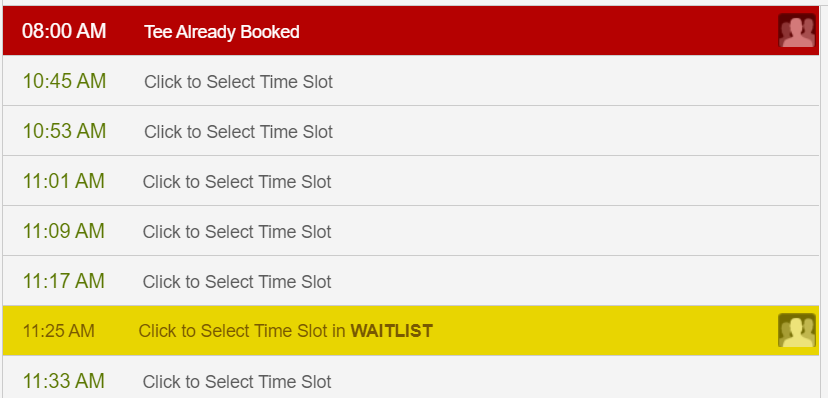Screen dimensions: 828x398
Task: Select the 11:33 AM time slot
Action: 411,377
